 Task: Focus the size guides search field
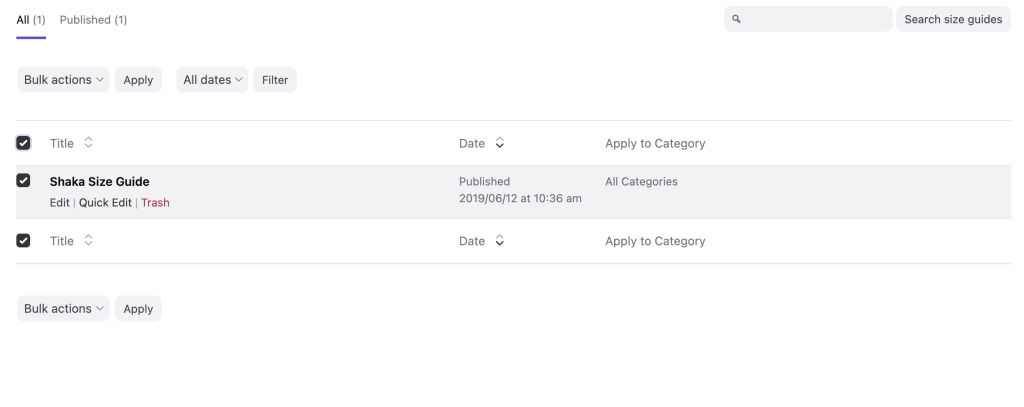pos(815,19)
